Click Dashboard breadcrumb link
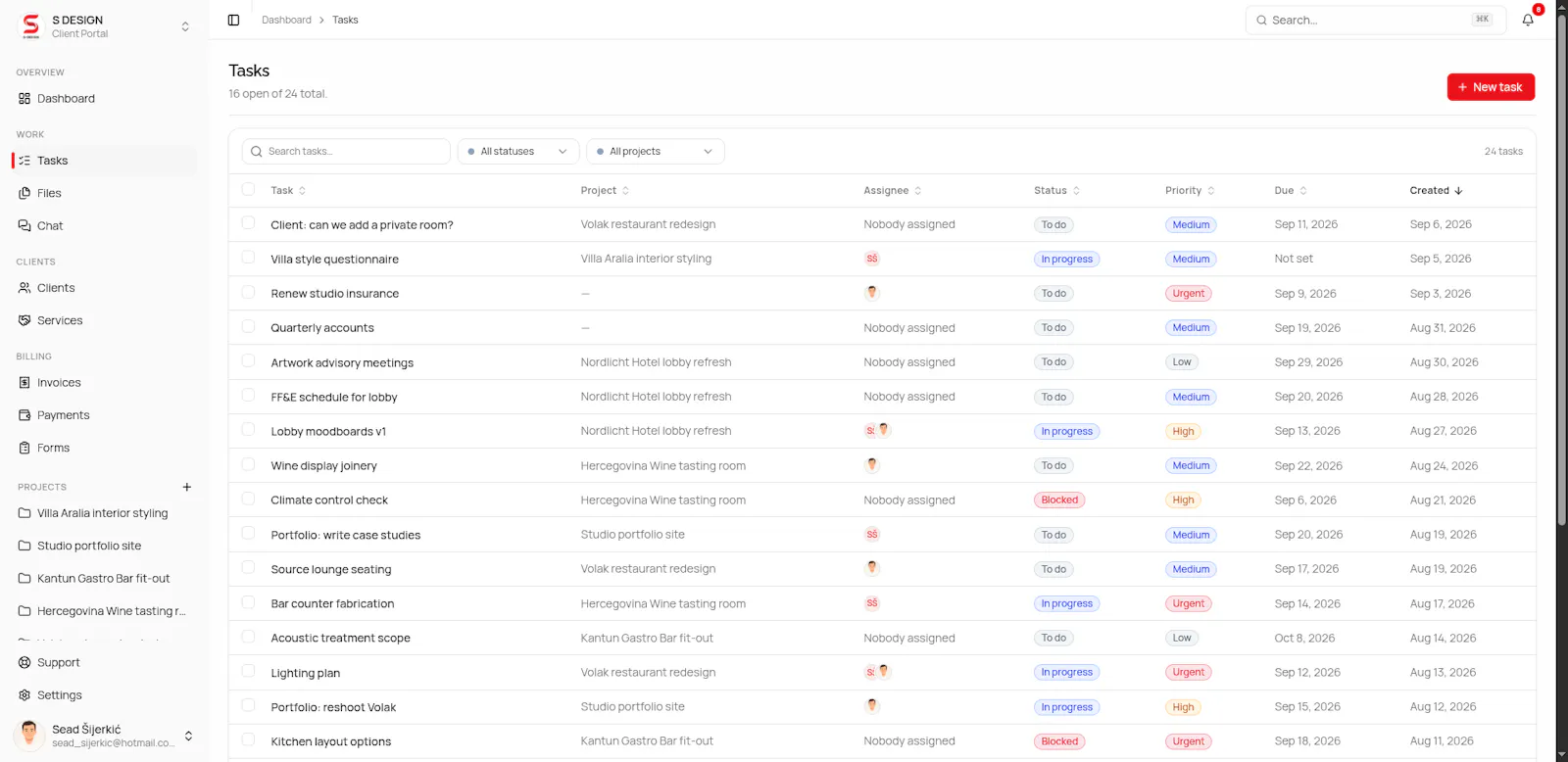Screen dimensions: 1568x762 point(286,20)
